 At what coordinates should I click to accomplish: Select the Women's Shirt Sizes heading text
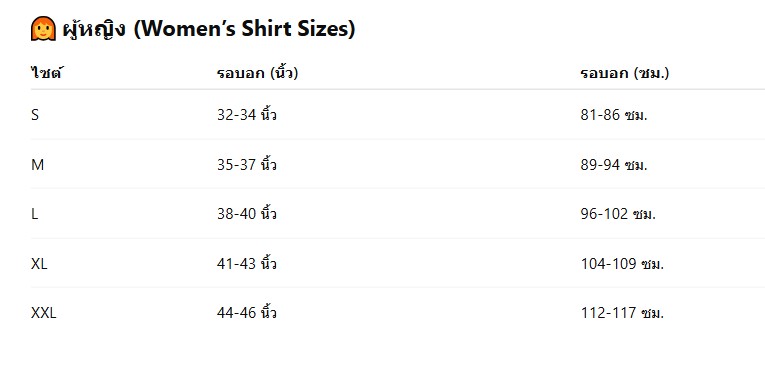tap(209, 29)
